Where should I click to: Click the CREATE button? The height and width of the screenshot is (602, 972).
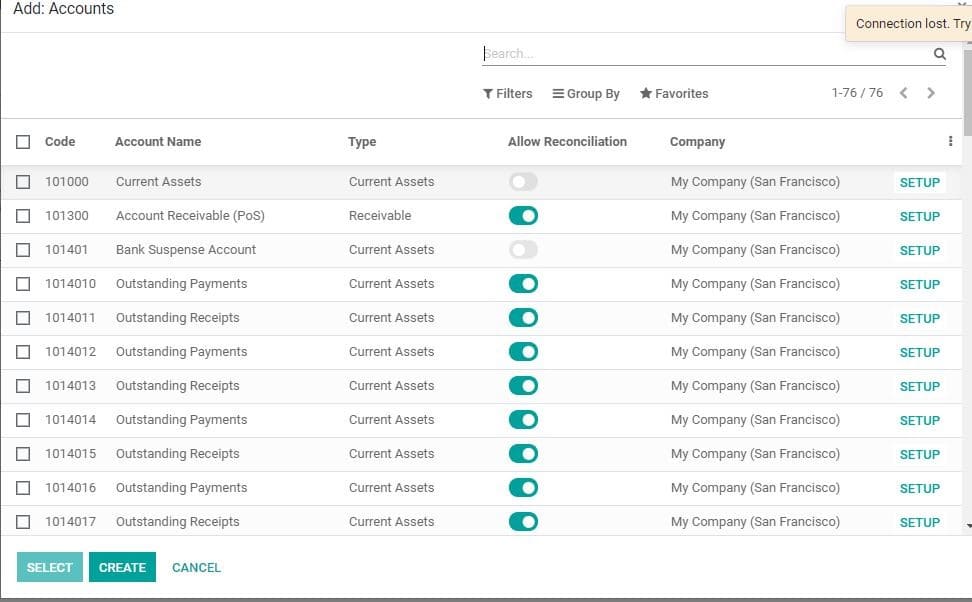coord(122,567)
